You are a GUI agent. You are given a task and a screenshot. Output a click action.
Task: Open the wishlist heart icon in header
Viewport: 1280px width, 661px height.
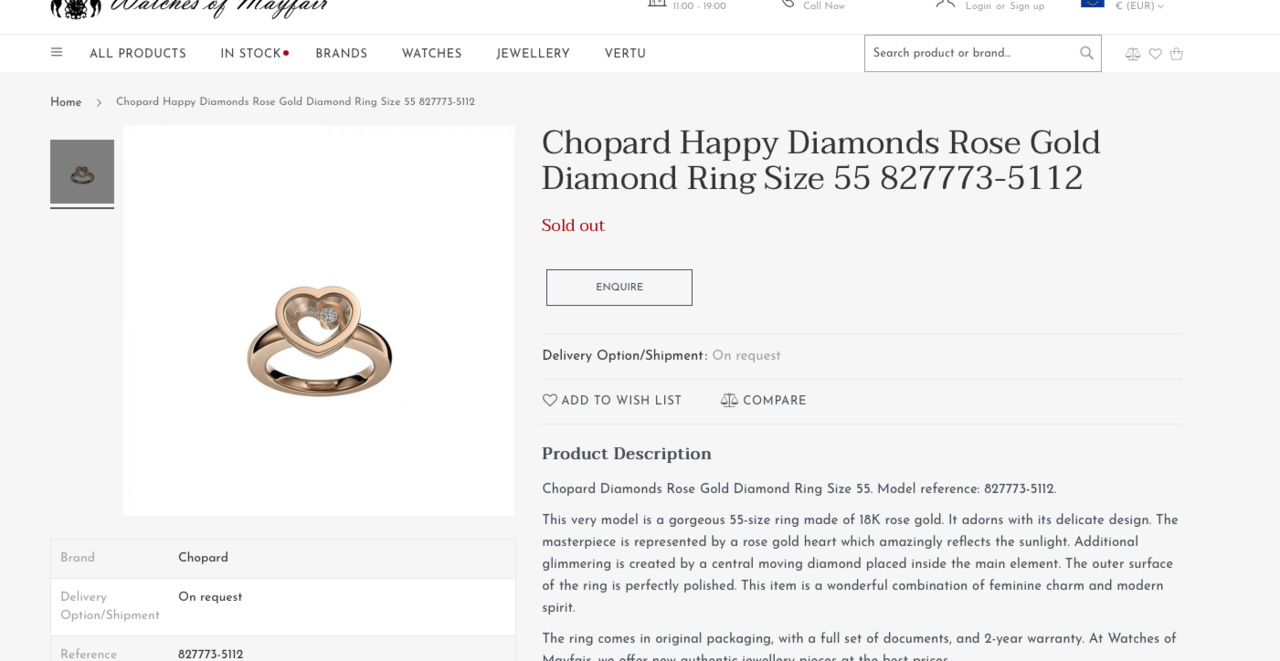click(1155, 54)
